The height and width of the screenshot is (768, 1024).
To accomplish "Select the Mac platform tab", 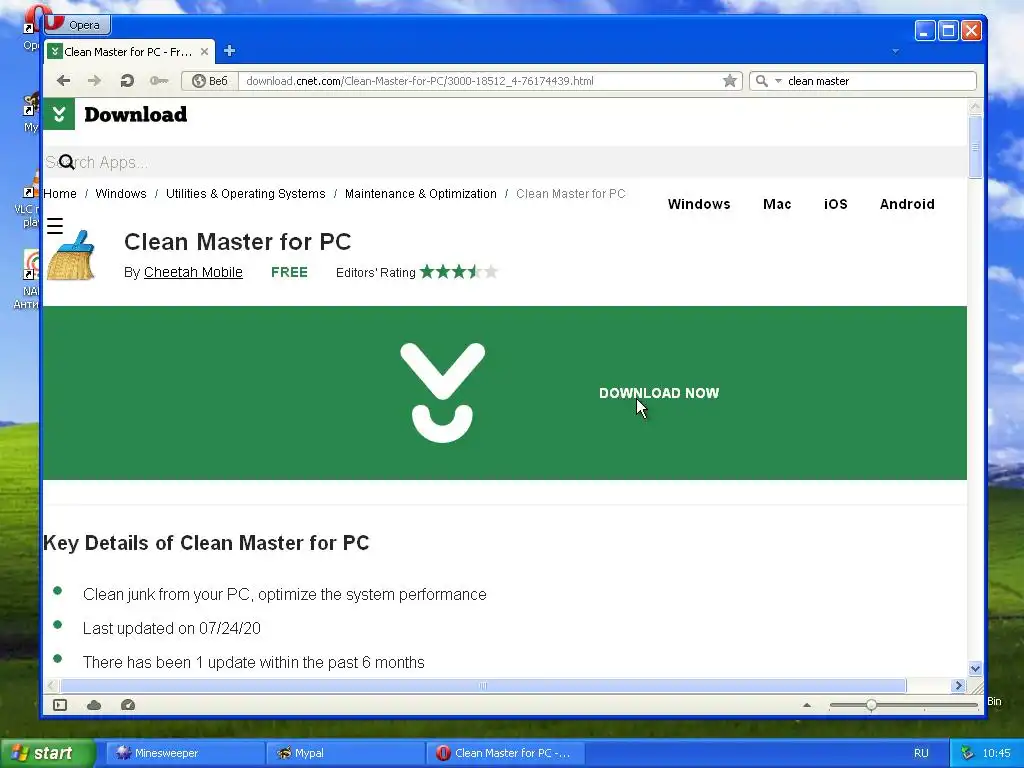I will (777, 204).
